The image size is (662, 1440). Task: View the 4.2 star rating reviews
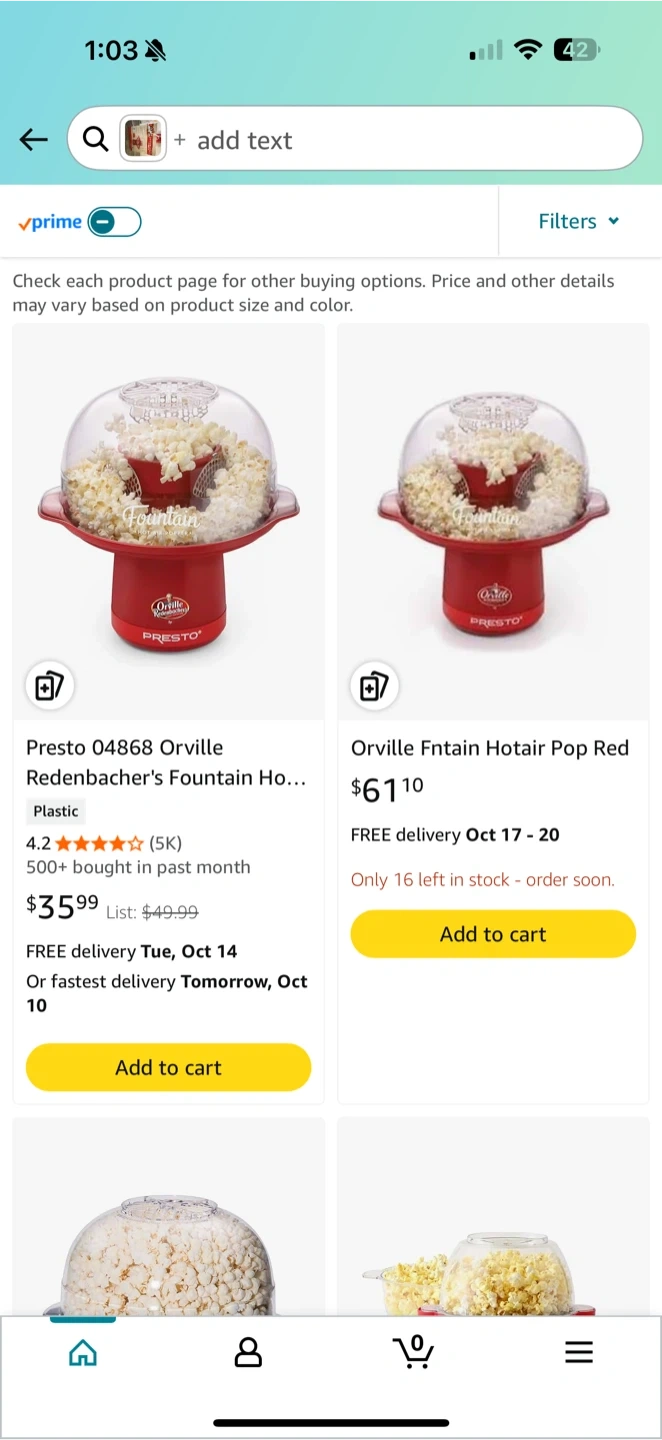(104, 843)
